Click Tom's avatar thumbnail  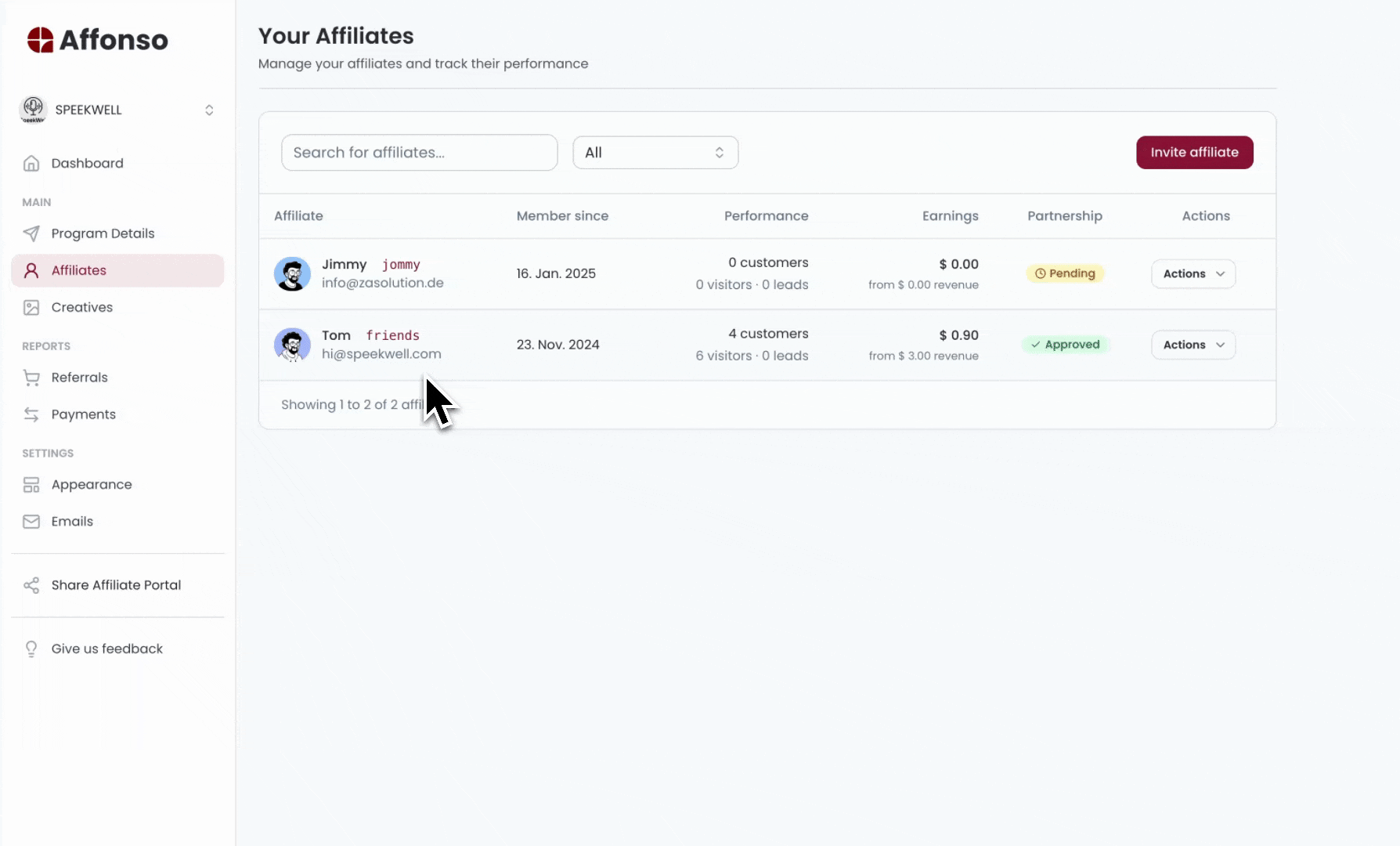click(x=292, y=345)
